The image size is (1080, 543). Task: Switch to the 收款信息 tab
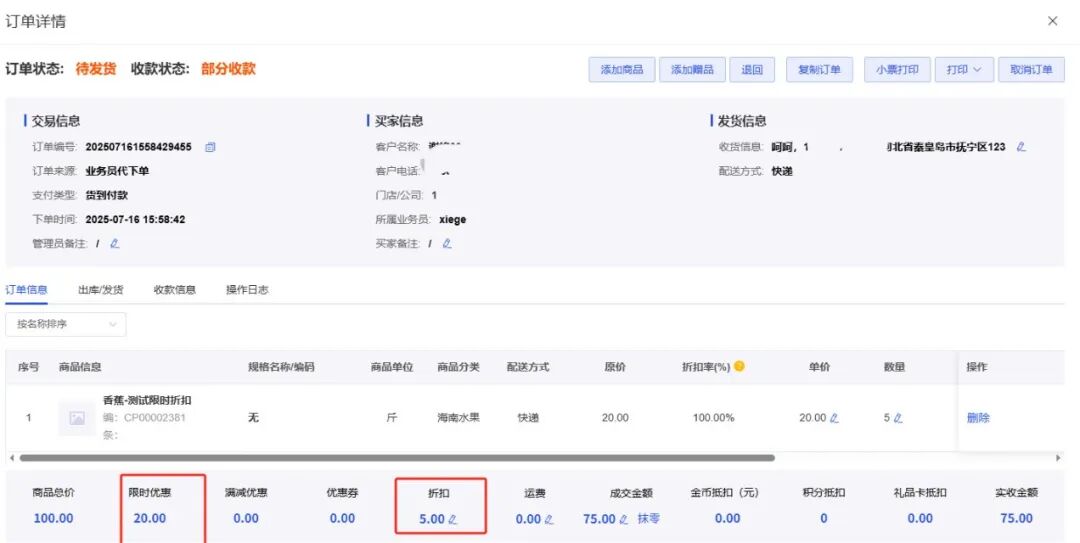tap(175, 289)
